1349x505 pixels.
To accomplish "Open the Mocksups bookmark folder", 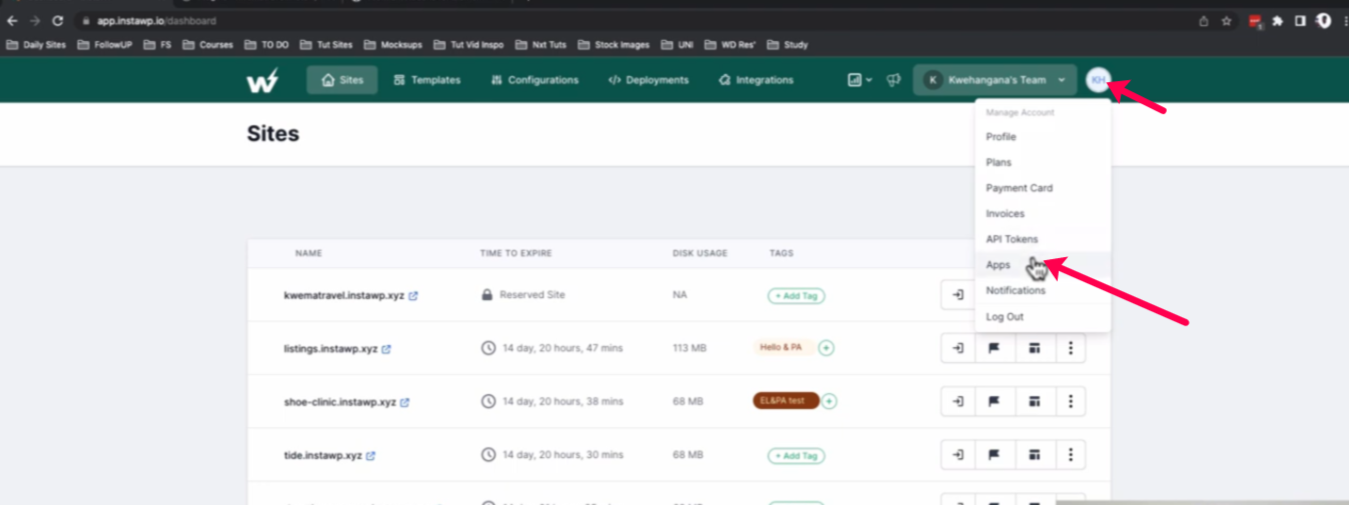I will (393, 45).
